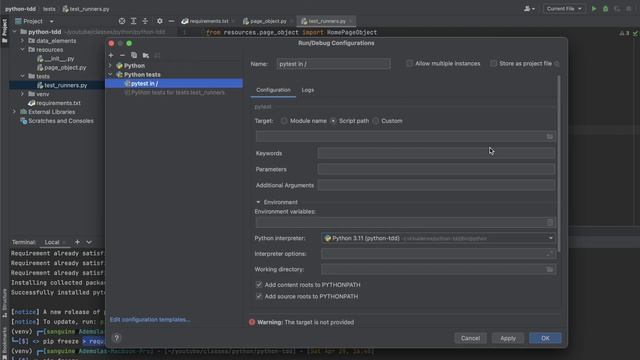Viewport: 640px width, 360px height.
Task: Expand interpreter options field icon
Action: [x=550, y=253]
